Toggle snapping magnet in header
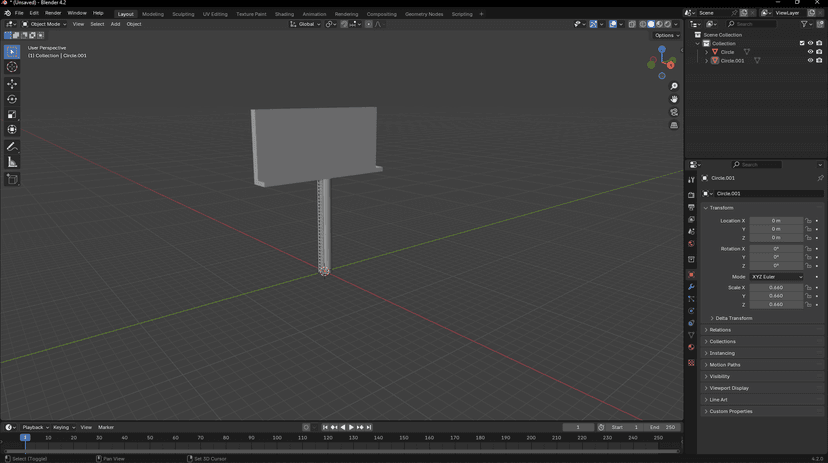This screenshot has width=828, height=463. click(x=344, y=24)
